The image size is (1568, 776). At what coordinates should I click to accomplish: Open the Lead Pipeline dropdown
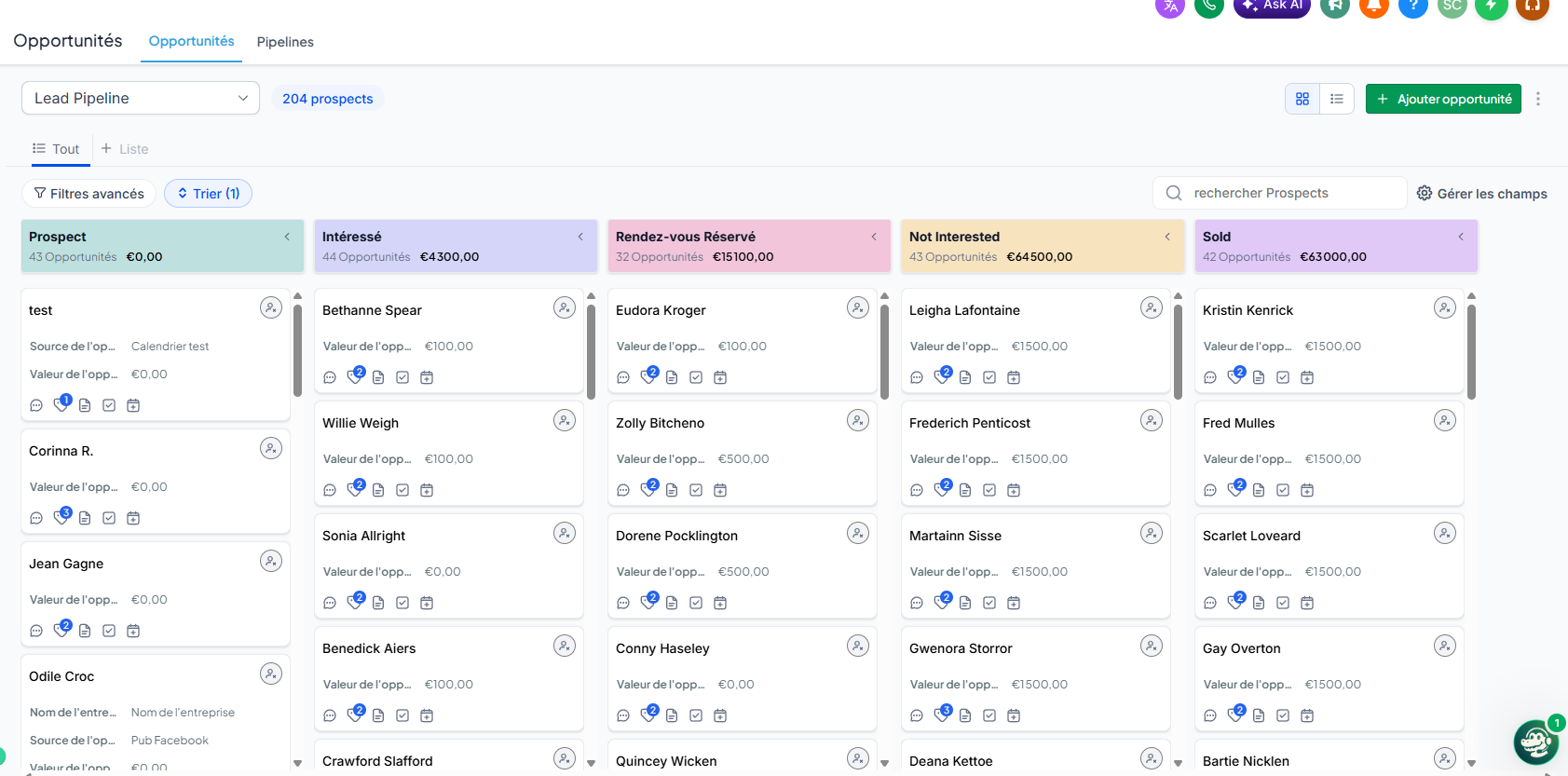(x=141, y=98)
